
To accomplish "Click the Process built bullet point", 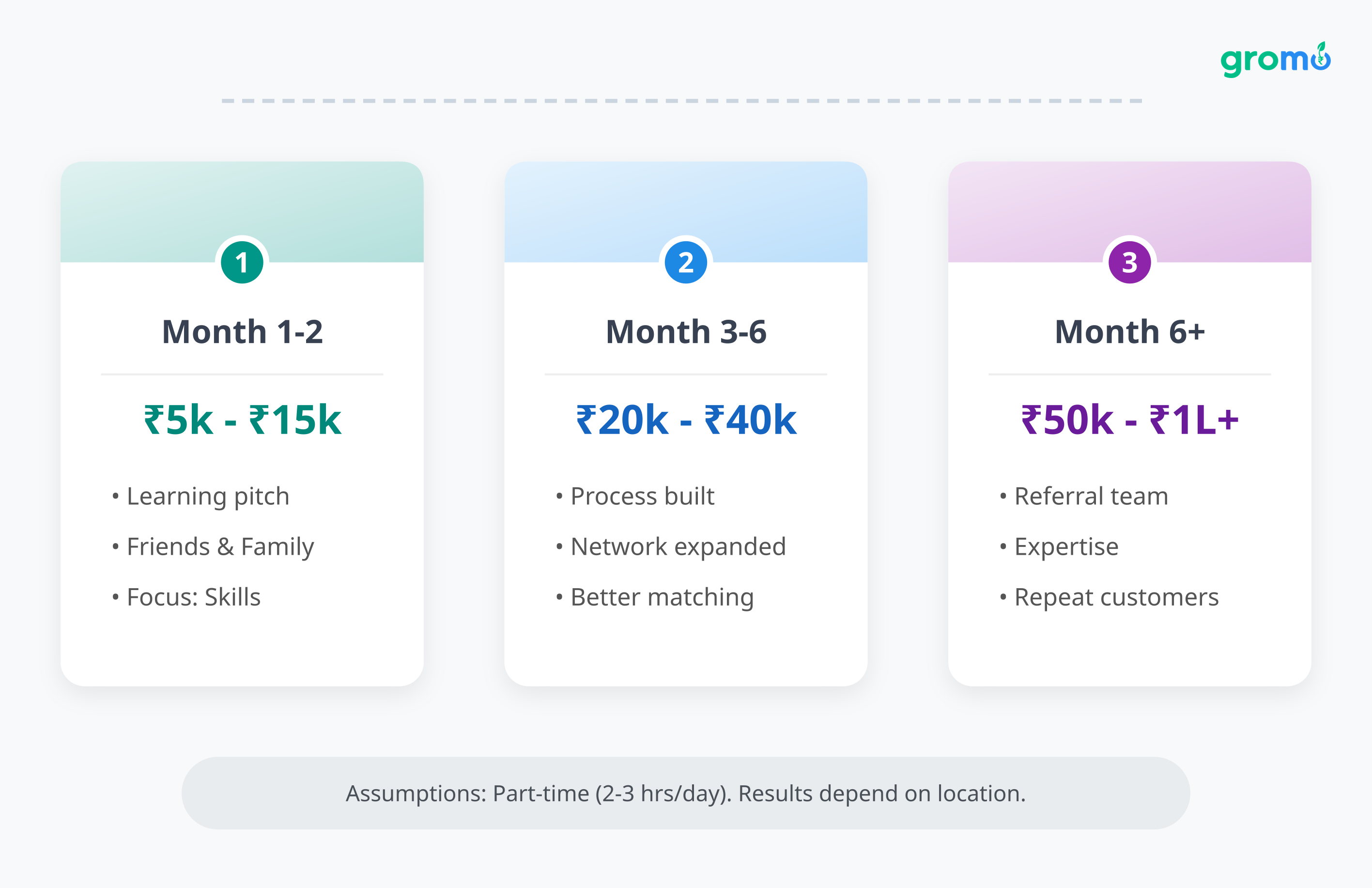I will (x=642, y=497).
